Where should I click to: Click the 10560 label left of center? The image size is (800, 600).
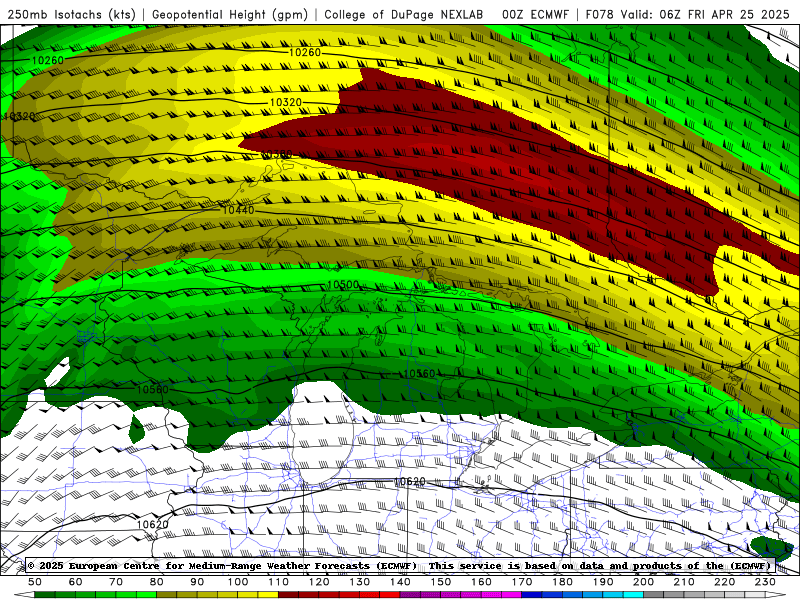click(153, 390)
